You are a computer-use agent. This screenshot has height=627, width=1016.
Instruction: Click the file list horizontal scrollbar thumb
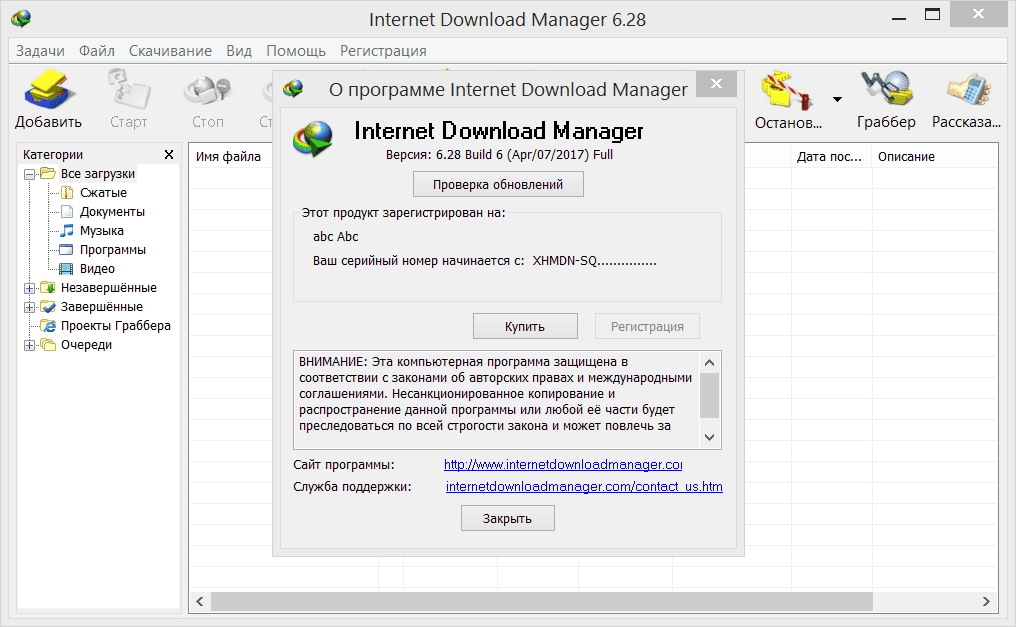(x=542, y=602)
